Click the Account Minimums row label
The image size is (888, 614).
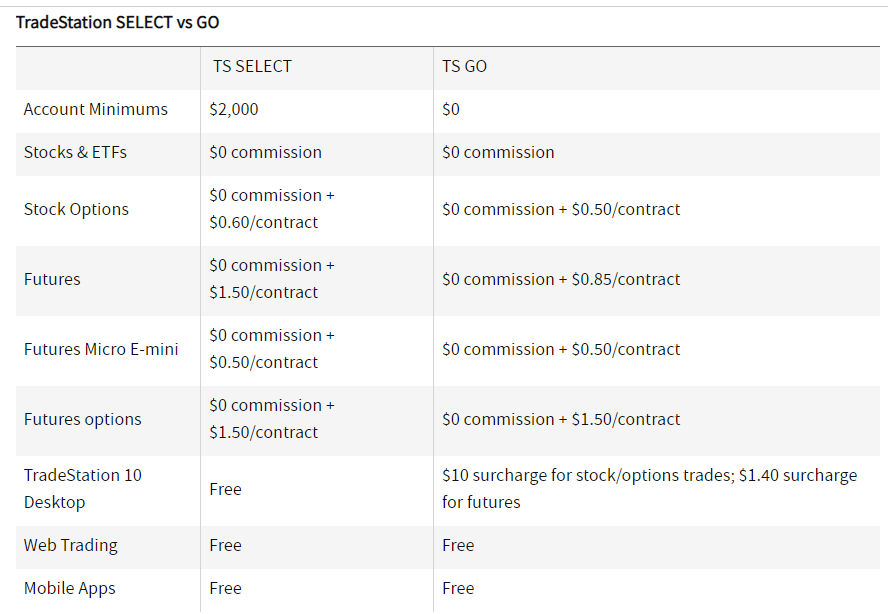pos(96,109)
